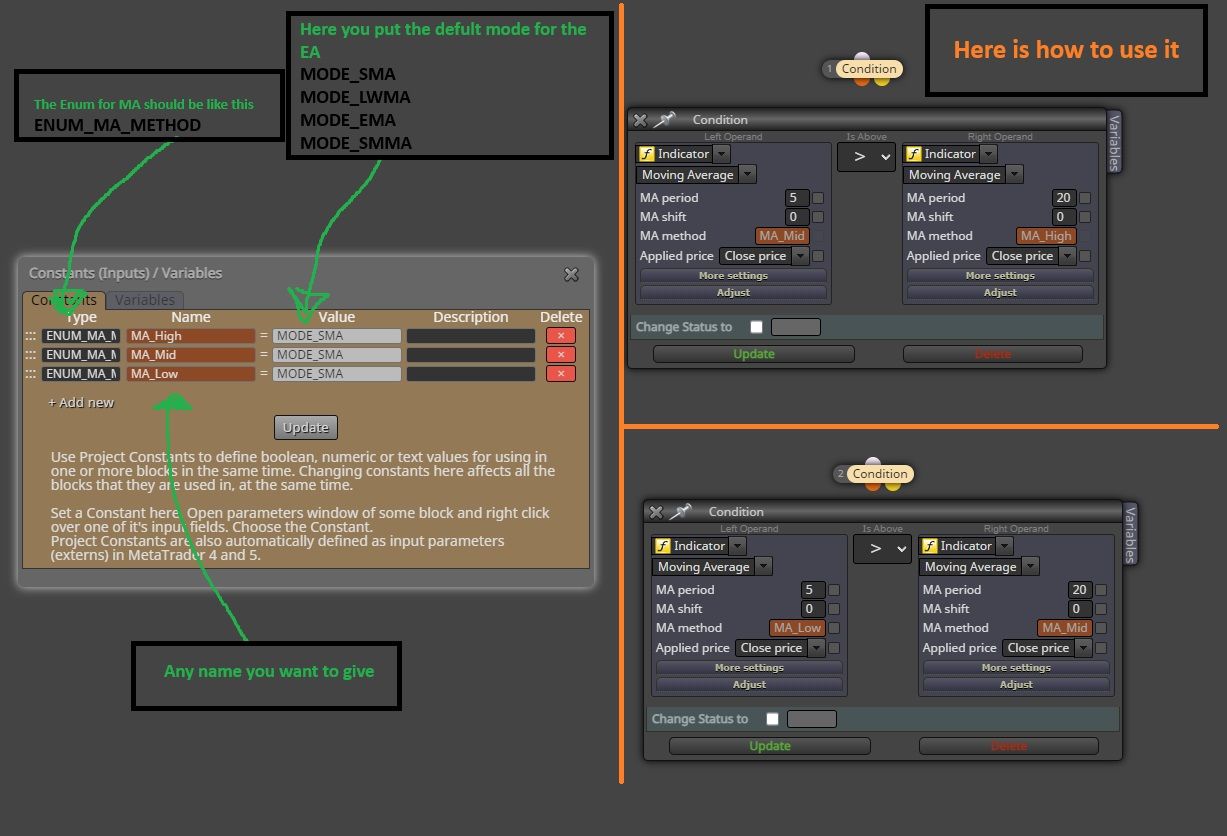Click right operand Adjust in MA_High window
Viewport: 1227px width, 836px height.
pyautogui.click(x=1000, y=293)
